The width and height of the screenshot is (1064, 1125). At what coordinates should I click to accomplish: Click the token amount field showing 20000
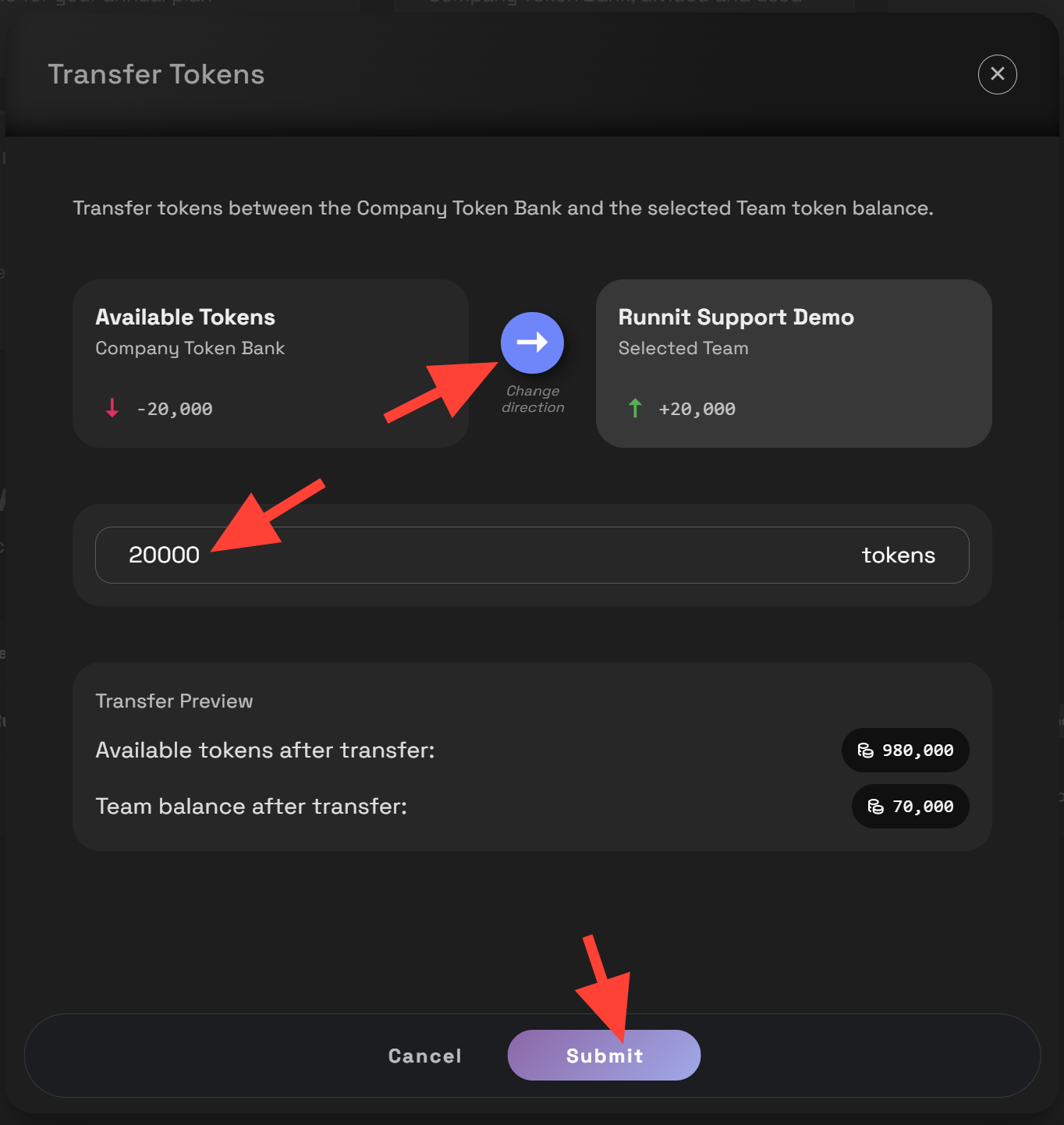468,555
